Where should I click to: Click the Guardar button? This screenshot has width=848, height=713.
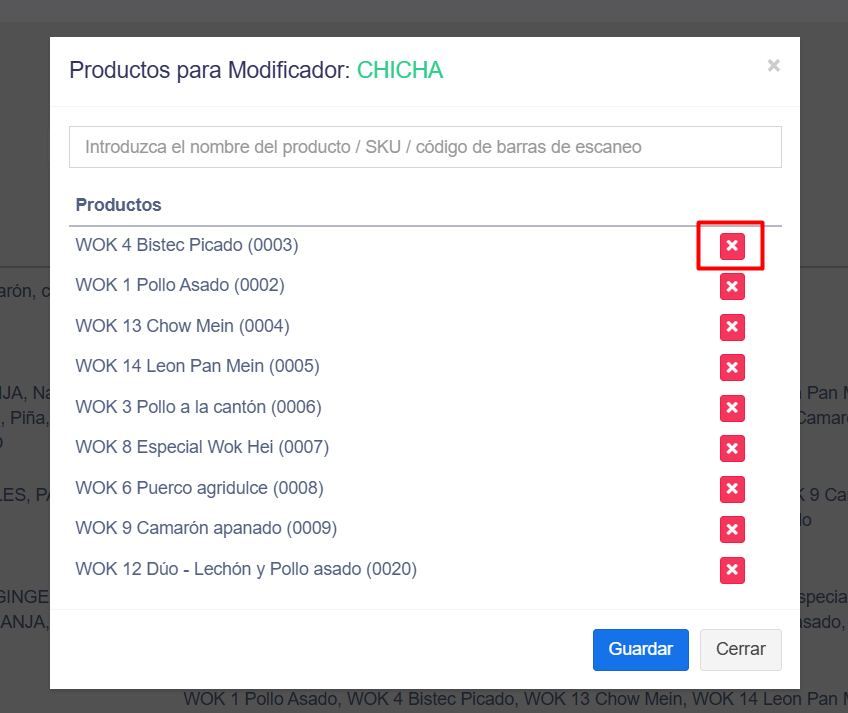point(641,649)
